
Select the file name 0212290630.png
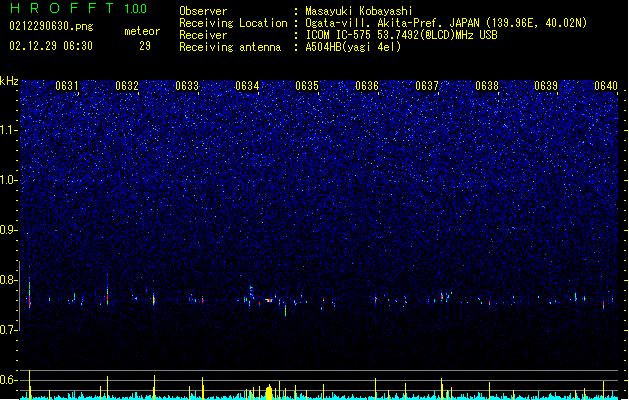point(51,26)
